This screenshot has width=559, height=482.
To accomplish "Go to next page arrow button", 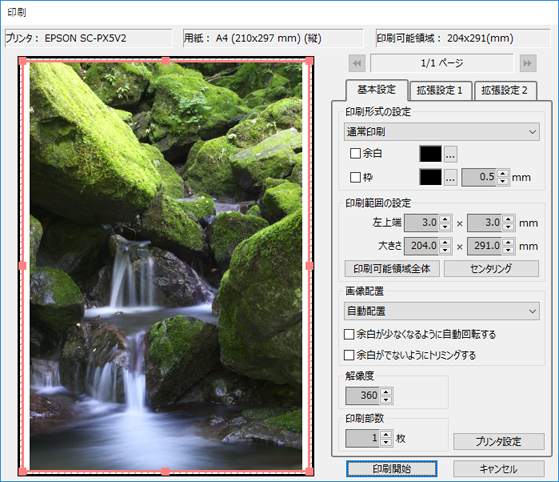I will click(x=528, y=63).
